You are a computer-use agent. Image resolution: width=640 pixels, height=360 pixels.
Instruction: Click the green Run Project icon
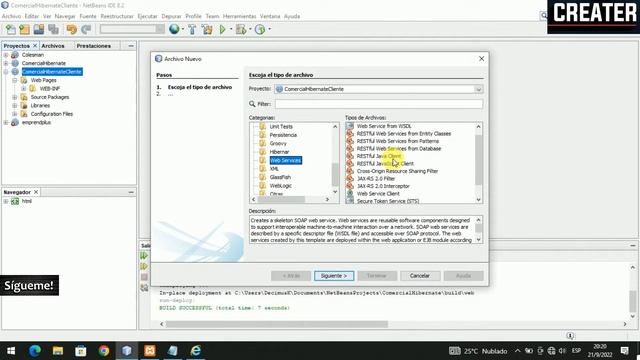(222, 29)
